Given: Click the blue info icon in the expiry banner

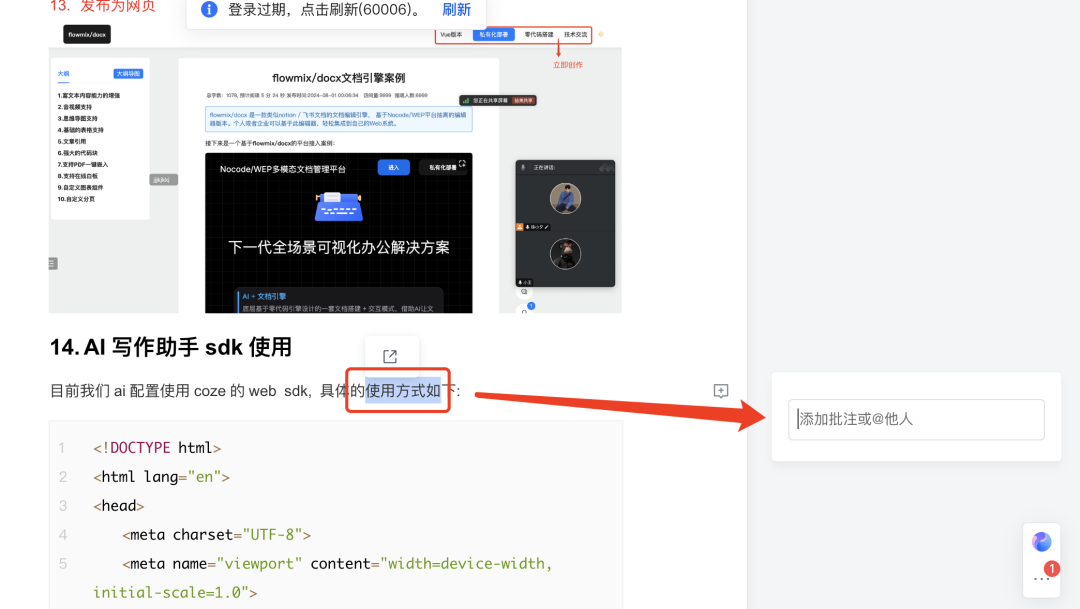Looking at the screenshot, I should pyautogui.click(x=207, y=9).
